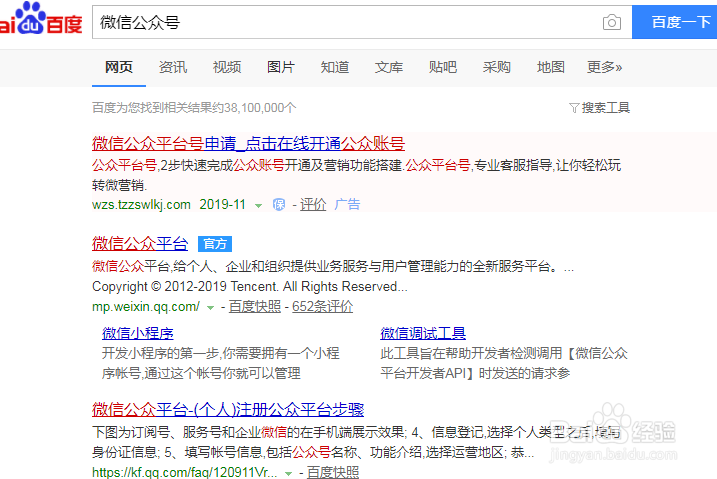Expand dropdown arrow next to kf.qq.com URL
Viewport: 717px width, 479px height.
pyautogui.click(x=289, y=474)
